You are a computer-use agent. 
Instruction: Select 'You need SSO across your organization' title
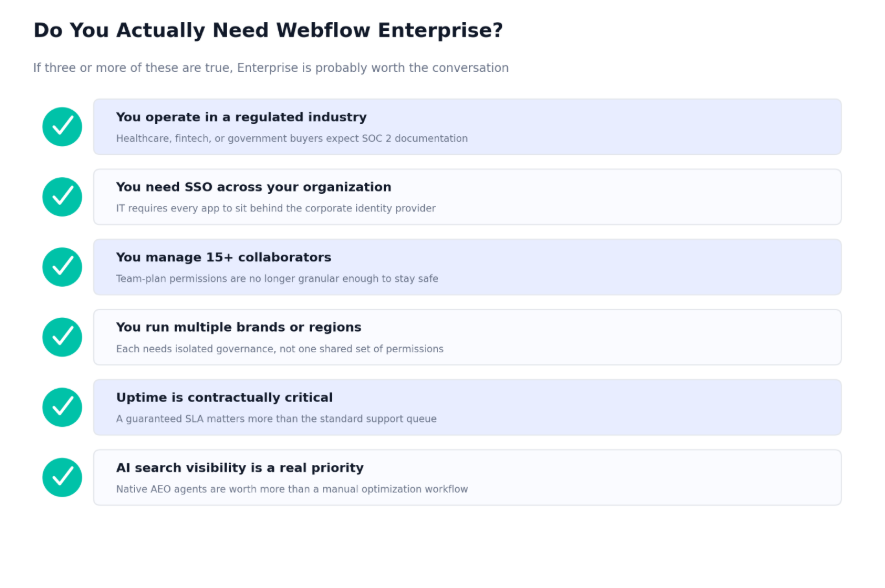coord(253,187)
